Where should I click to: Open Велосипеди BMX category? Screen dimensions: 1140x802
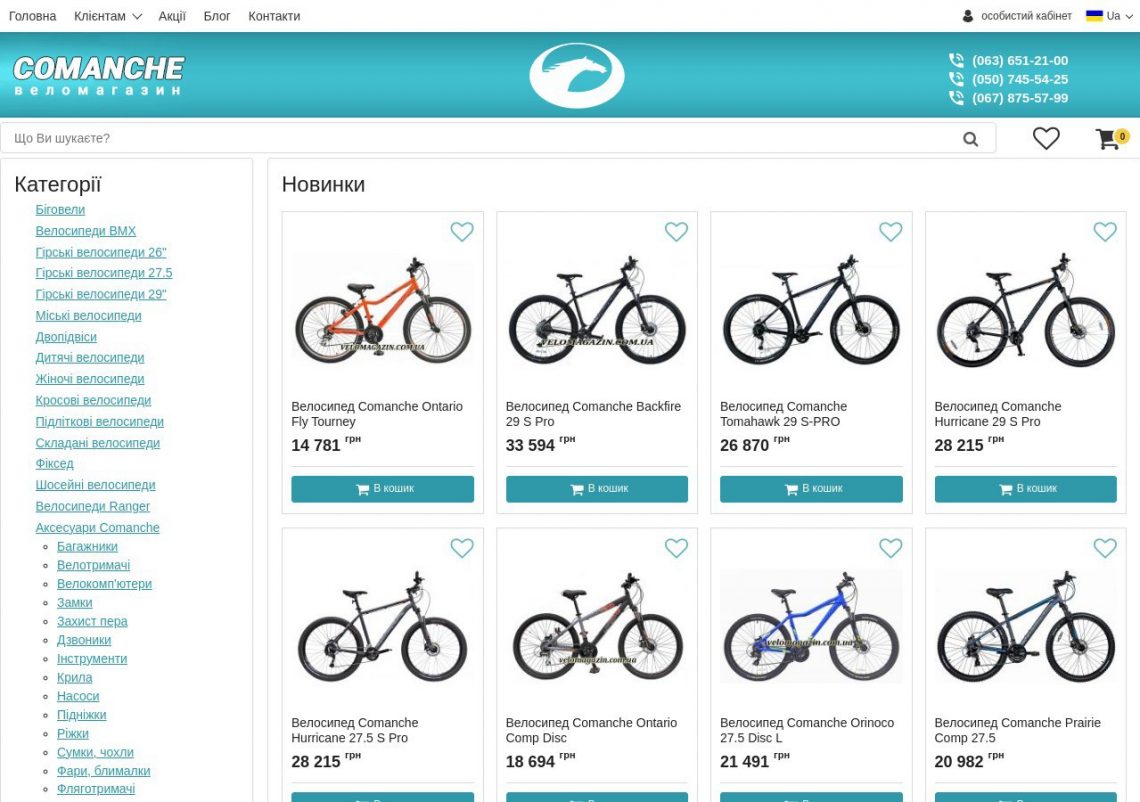86,230
